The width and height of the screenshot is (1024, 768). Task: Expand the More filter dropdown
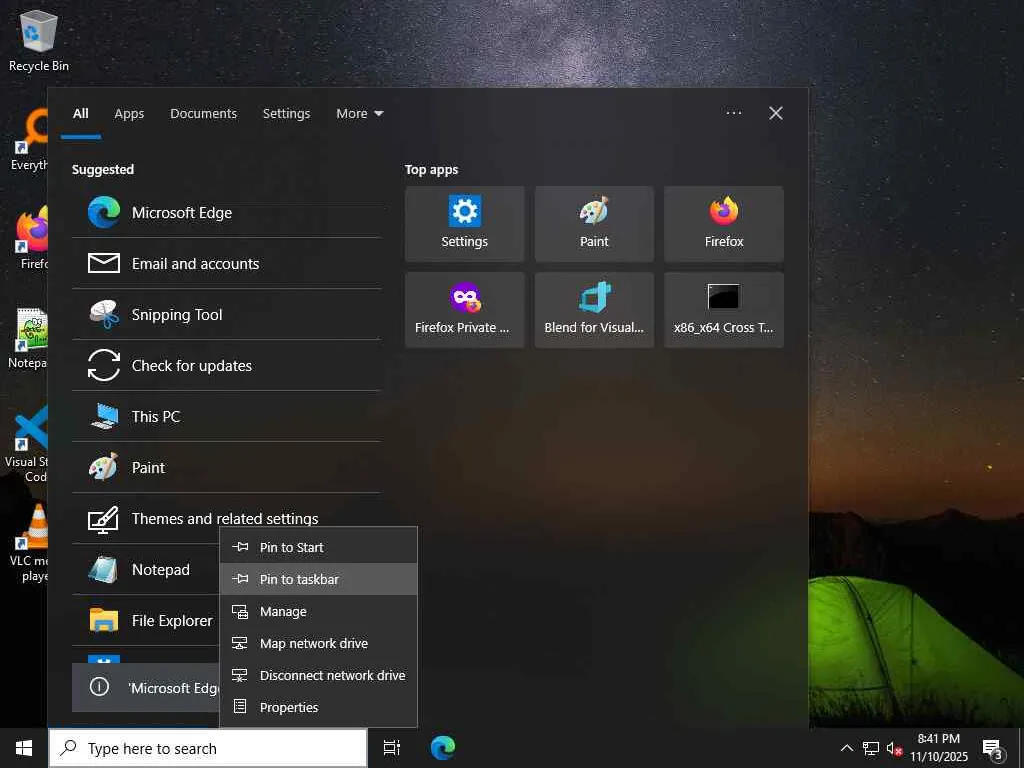coord(359,114)
